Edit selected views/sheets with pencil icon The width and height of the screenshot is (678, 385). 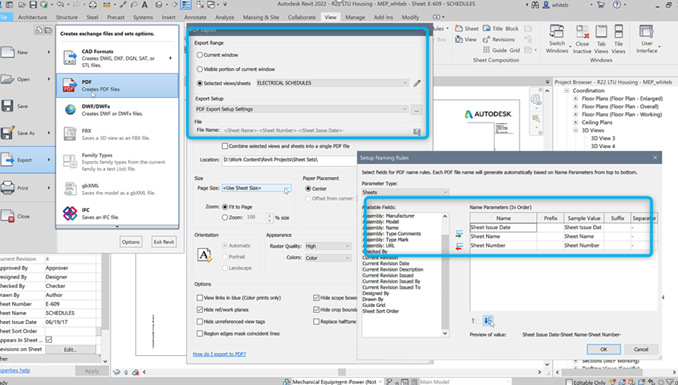pyautogui.click(x=417, y=83)
